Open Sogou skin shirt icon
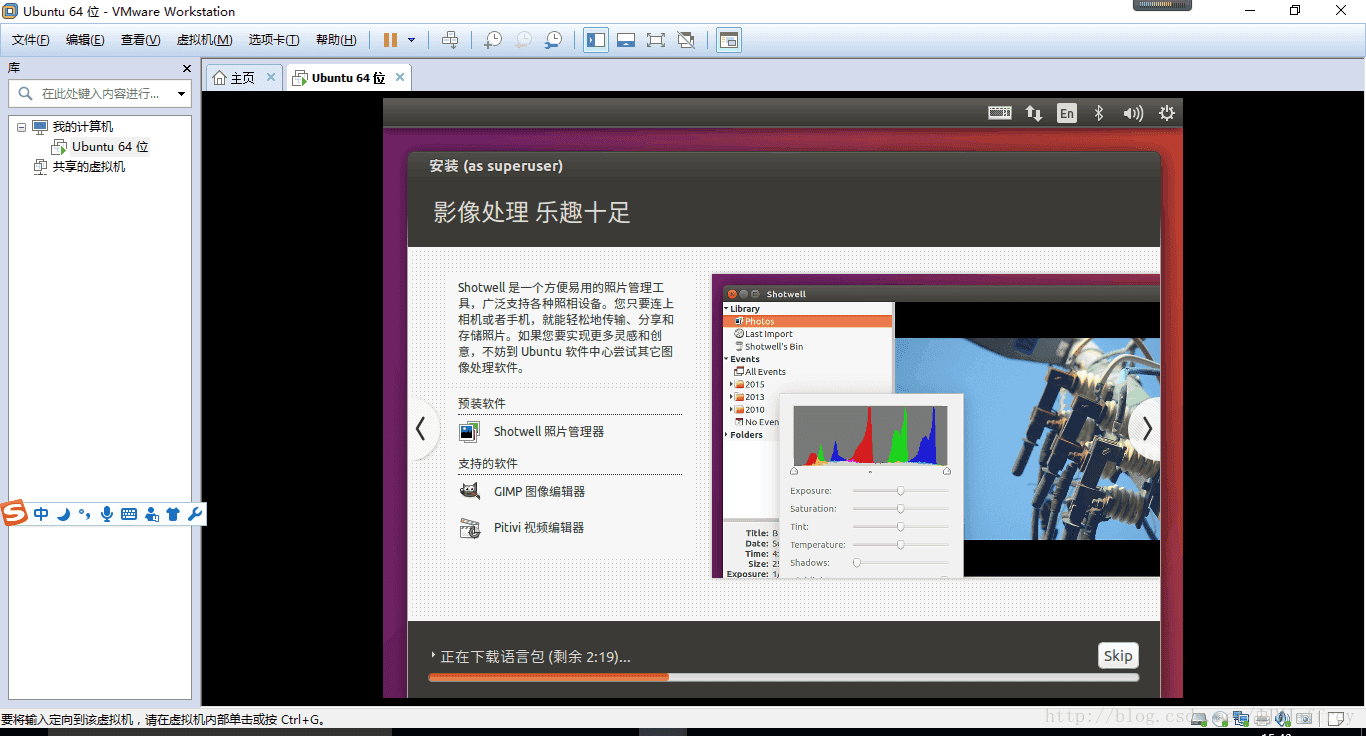The image size is (1366, 736). pos(173,514)
